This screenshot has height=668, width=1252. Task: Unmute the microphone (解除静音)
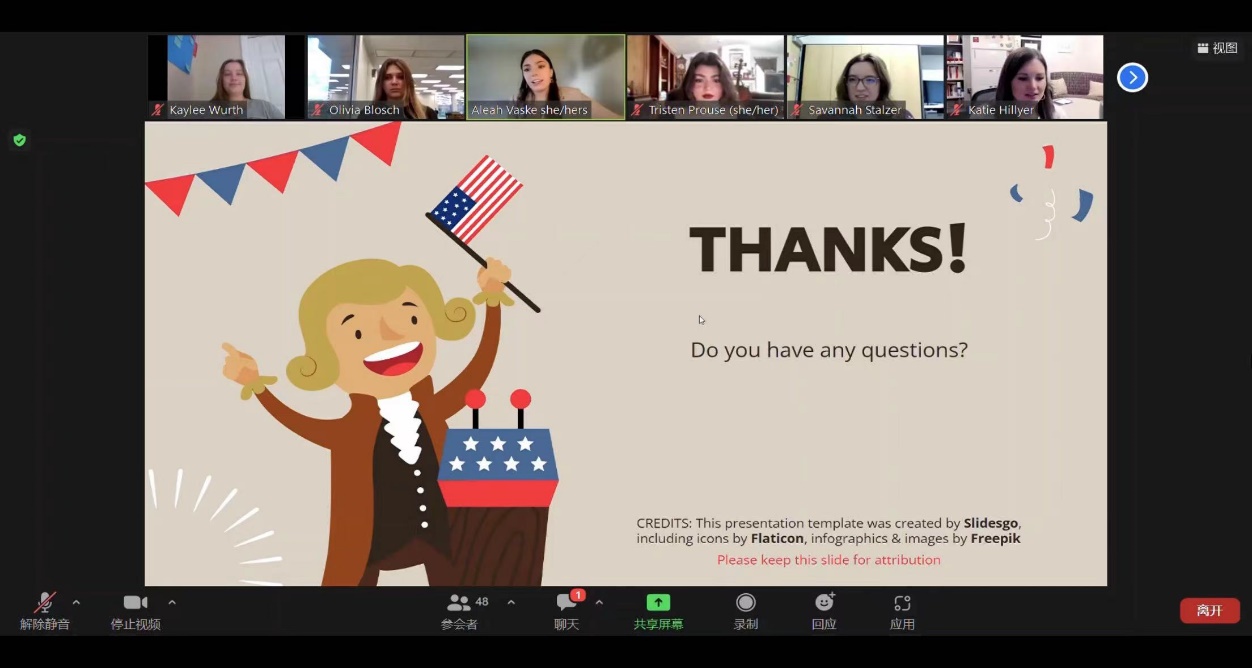point(45,603)
